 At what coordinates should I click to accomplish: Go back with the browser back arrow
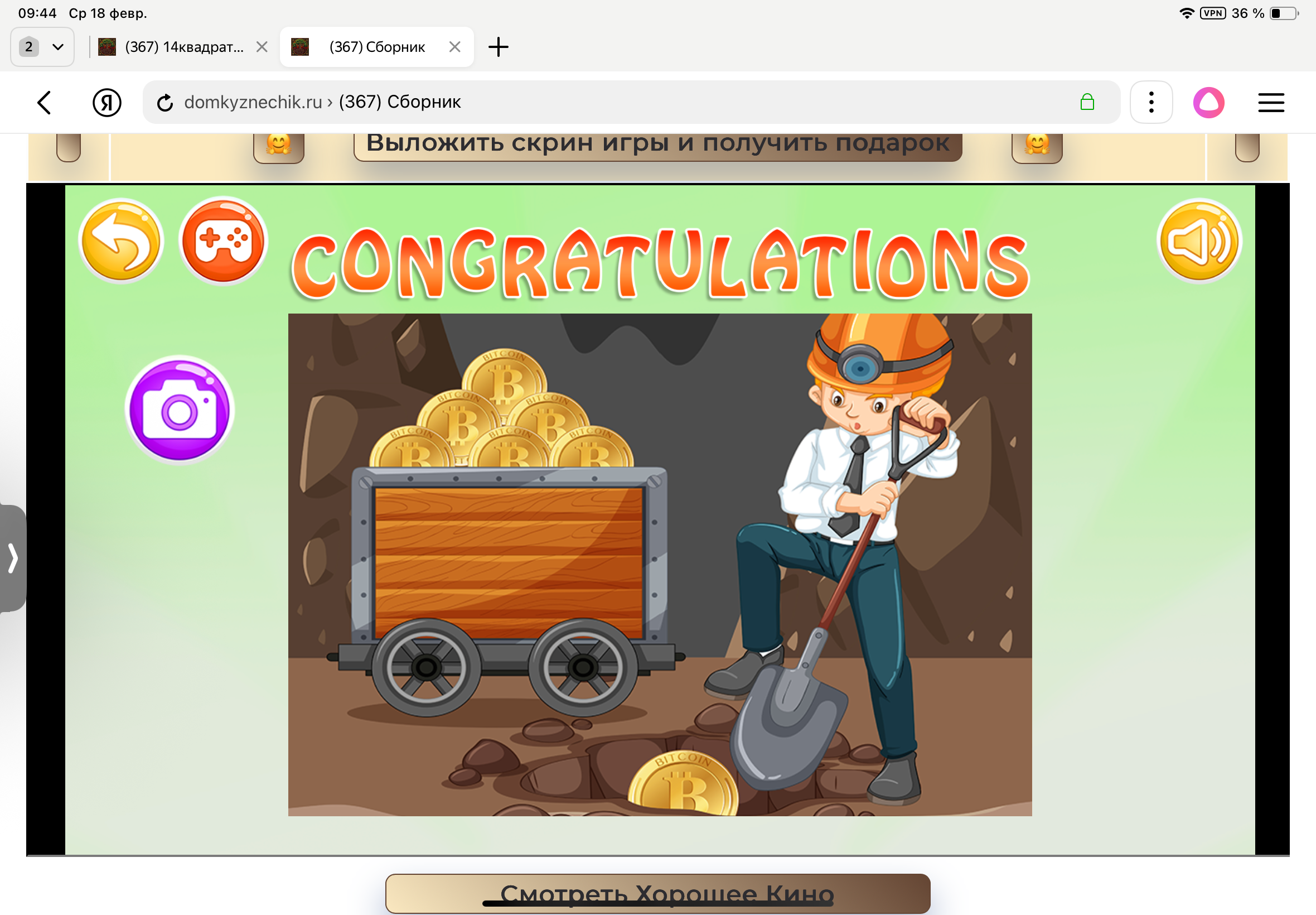(45, 103)
